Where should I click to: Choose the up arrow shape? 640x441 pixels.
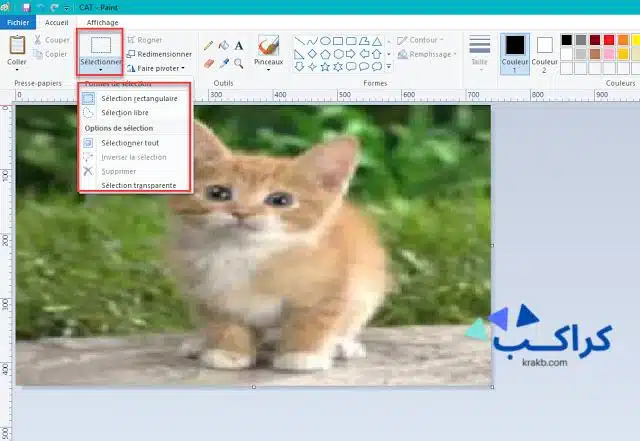click(377, 54)
